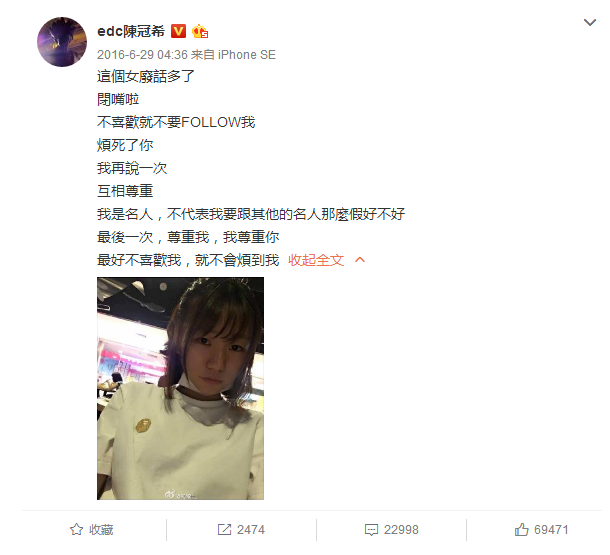Viewport: 610px width, 555px height.
Task: Click the comment bubble icon
Action: [371, 530]
